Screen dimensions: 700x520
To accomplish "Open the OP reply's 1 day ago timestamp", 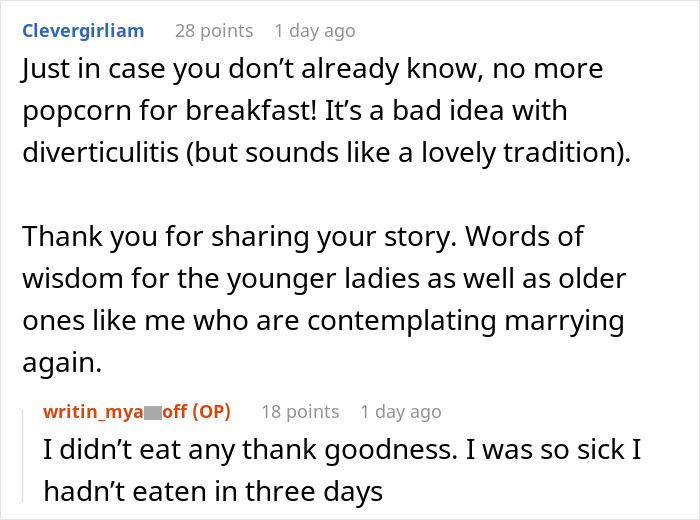I will click(400, 412).
